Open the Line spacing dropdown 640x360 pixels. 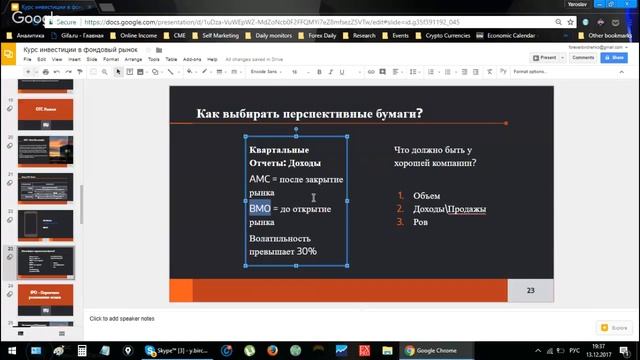click(x=414, y=72)
